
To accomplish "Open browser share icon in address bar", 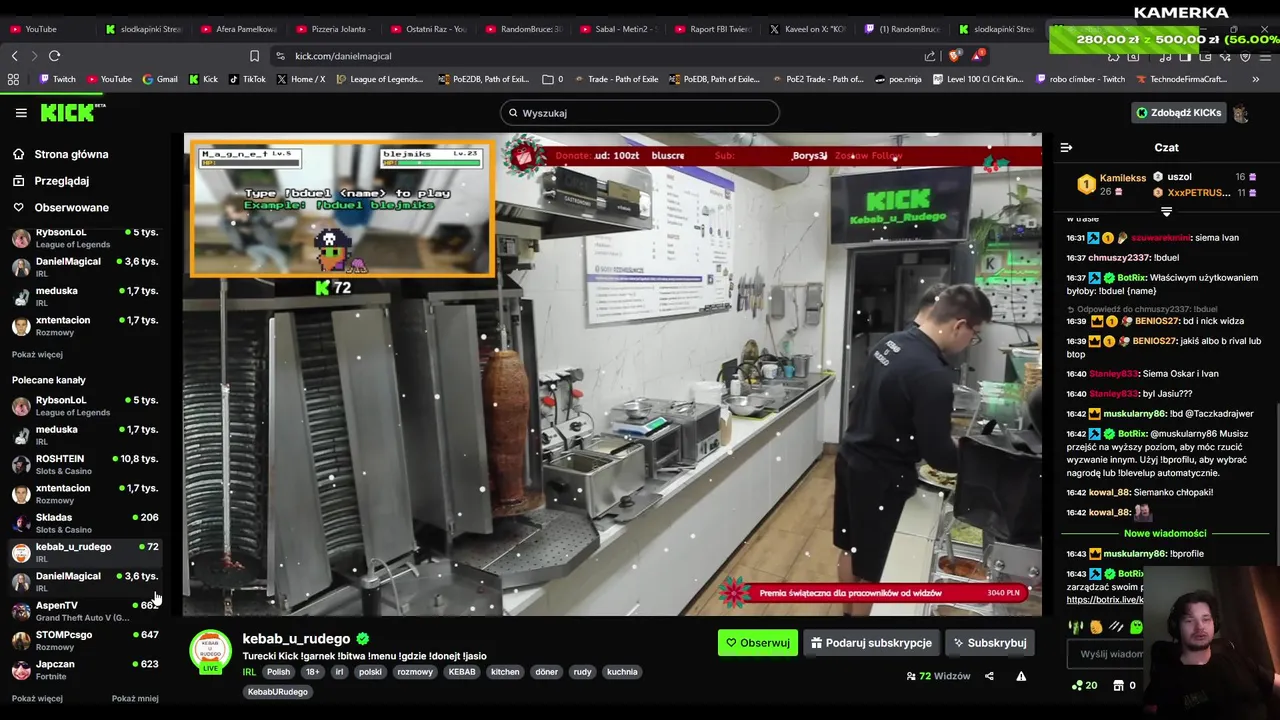I will (930, 56).
